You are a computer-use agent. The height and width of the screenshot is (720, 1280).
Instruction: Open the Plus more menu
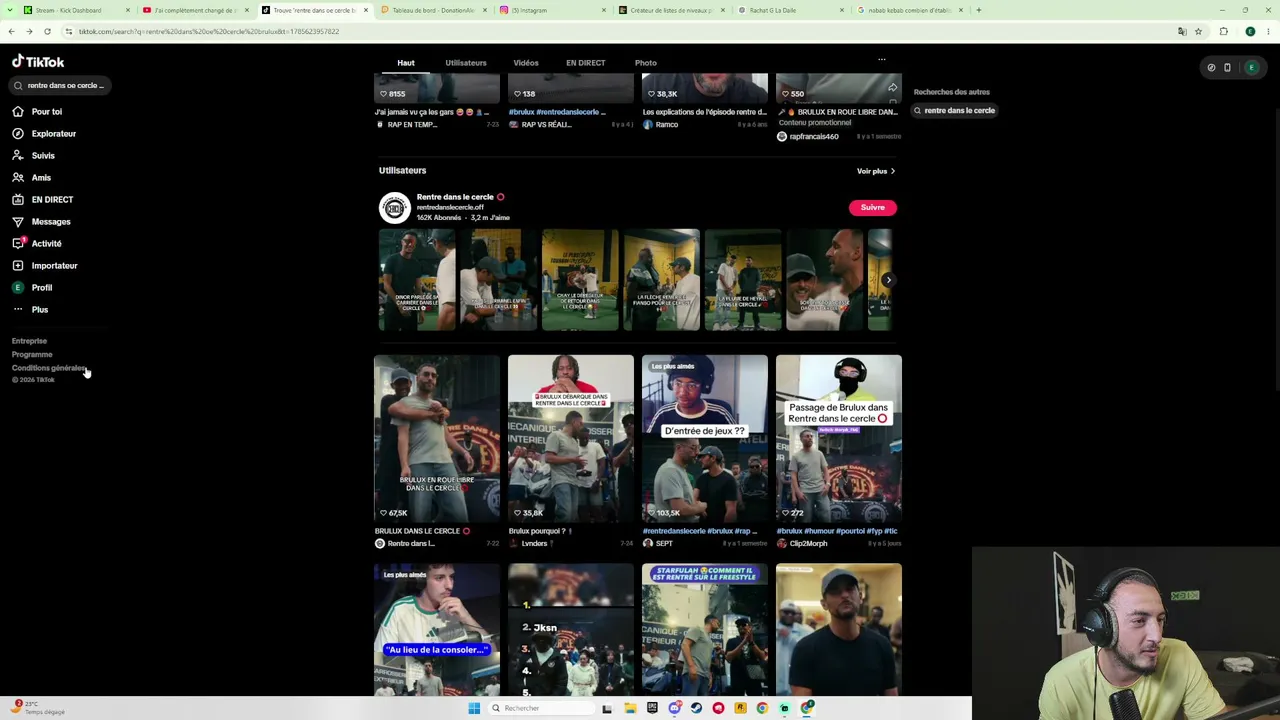coord(30,309)
